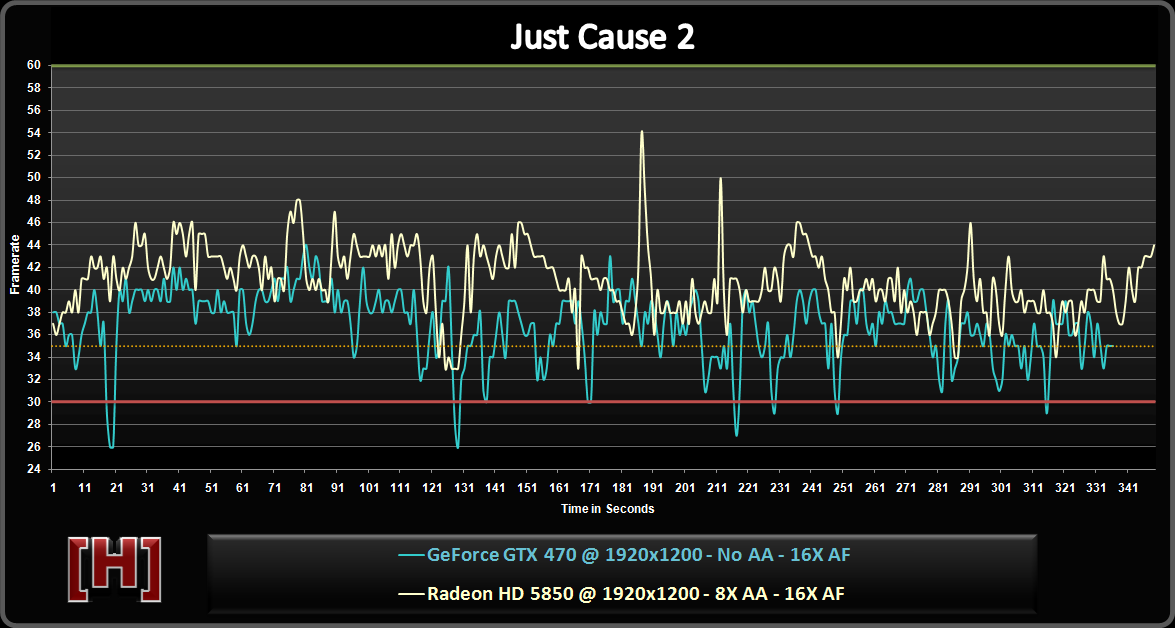Click the 34 label on the framerate axis
The image size is (1175, 628).
[x=34, y=357]
